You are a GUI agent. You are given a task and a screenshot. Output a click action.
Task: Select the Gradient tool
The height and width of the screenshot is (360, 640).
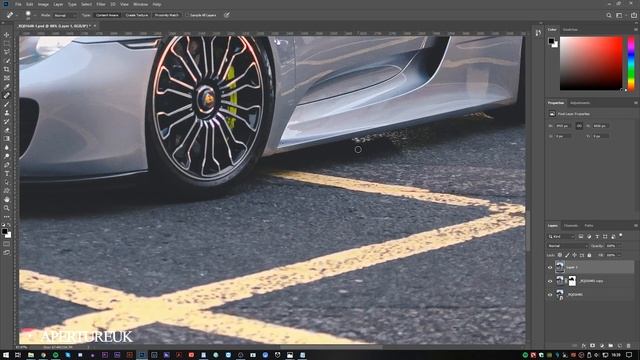coord(7,139)
